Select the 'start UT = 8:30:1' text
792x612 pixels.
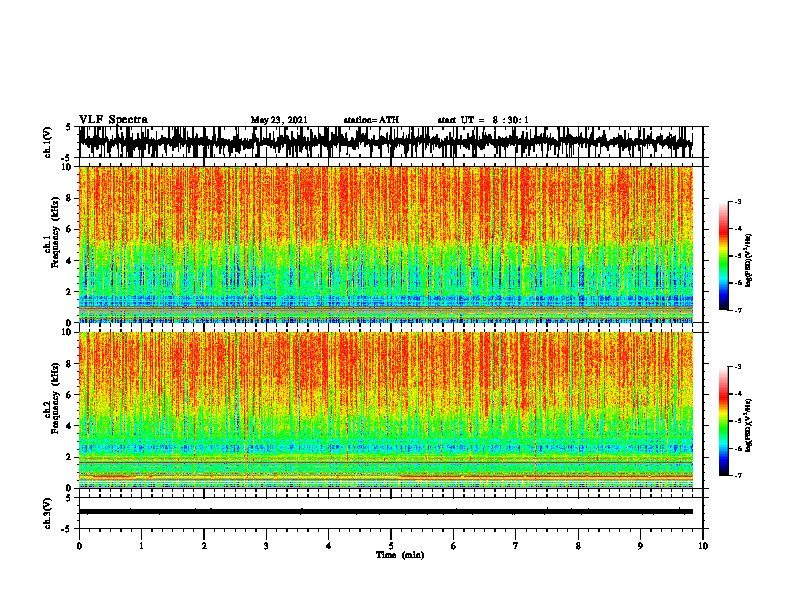point(483,120)
